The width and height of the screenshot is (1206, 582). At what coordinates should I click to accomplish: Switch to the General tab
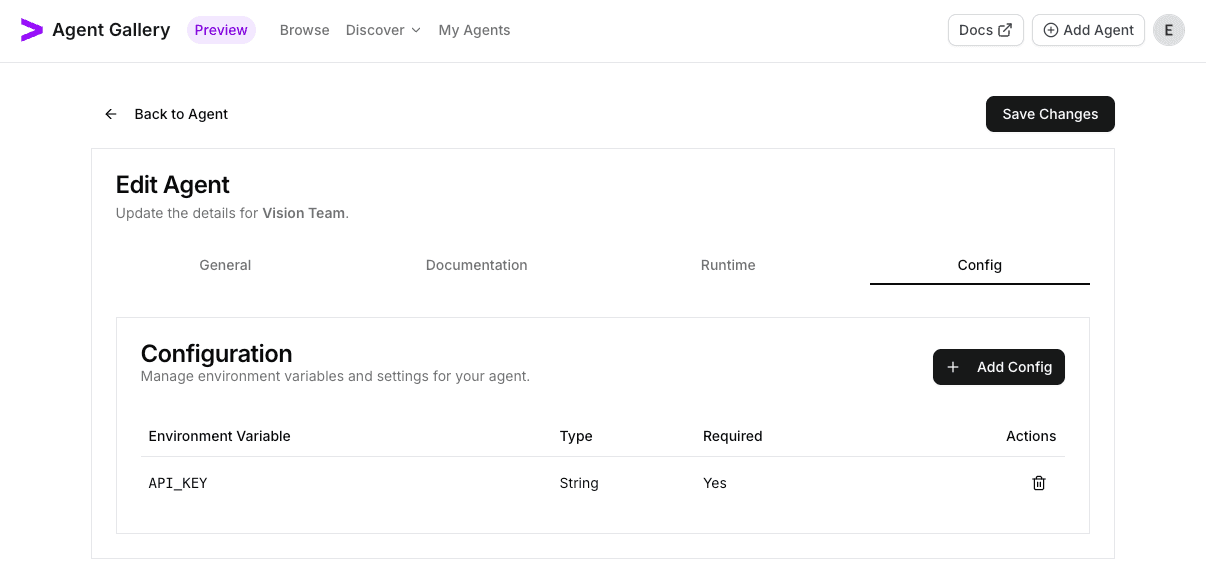point(225,265)
